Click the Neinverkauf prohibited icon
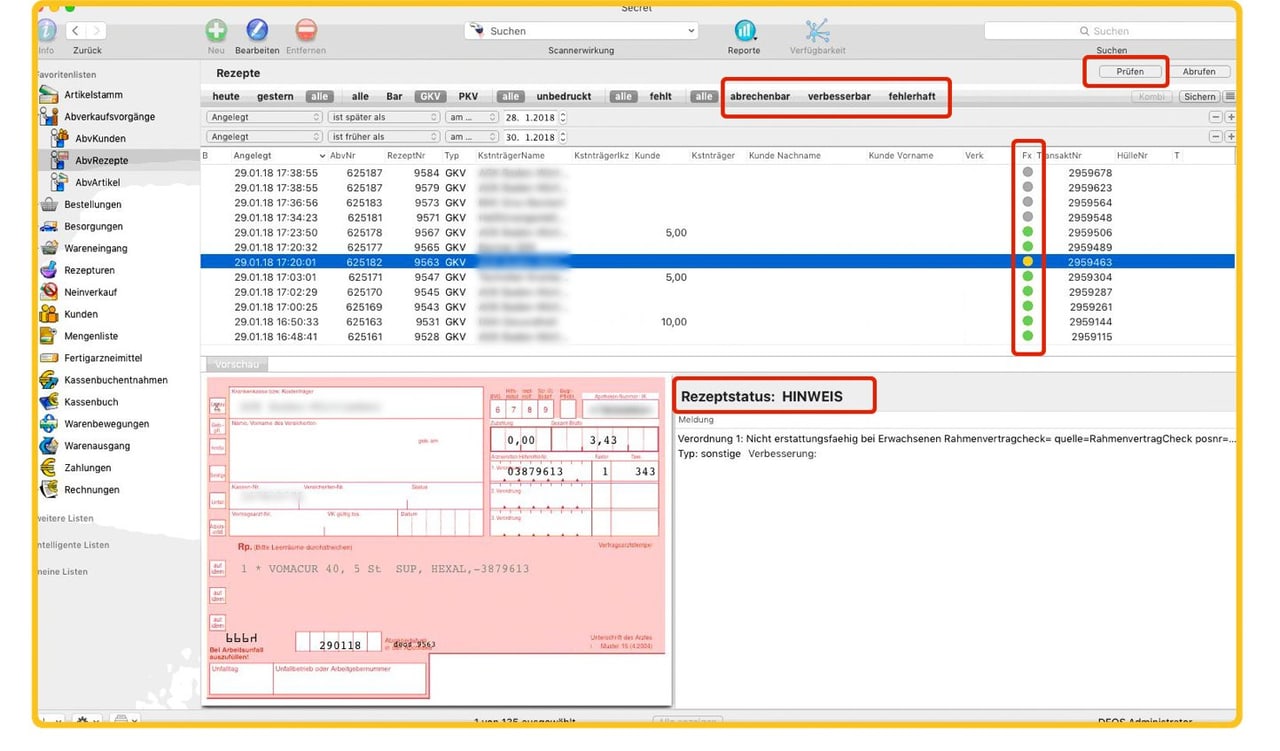Image resolution: width=1280 pixels, height=751 pixels. tap(49, 292)
